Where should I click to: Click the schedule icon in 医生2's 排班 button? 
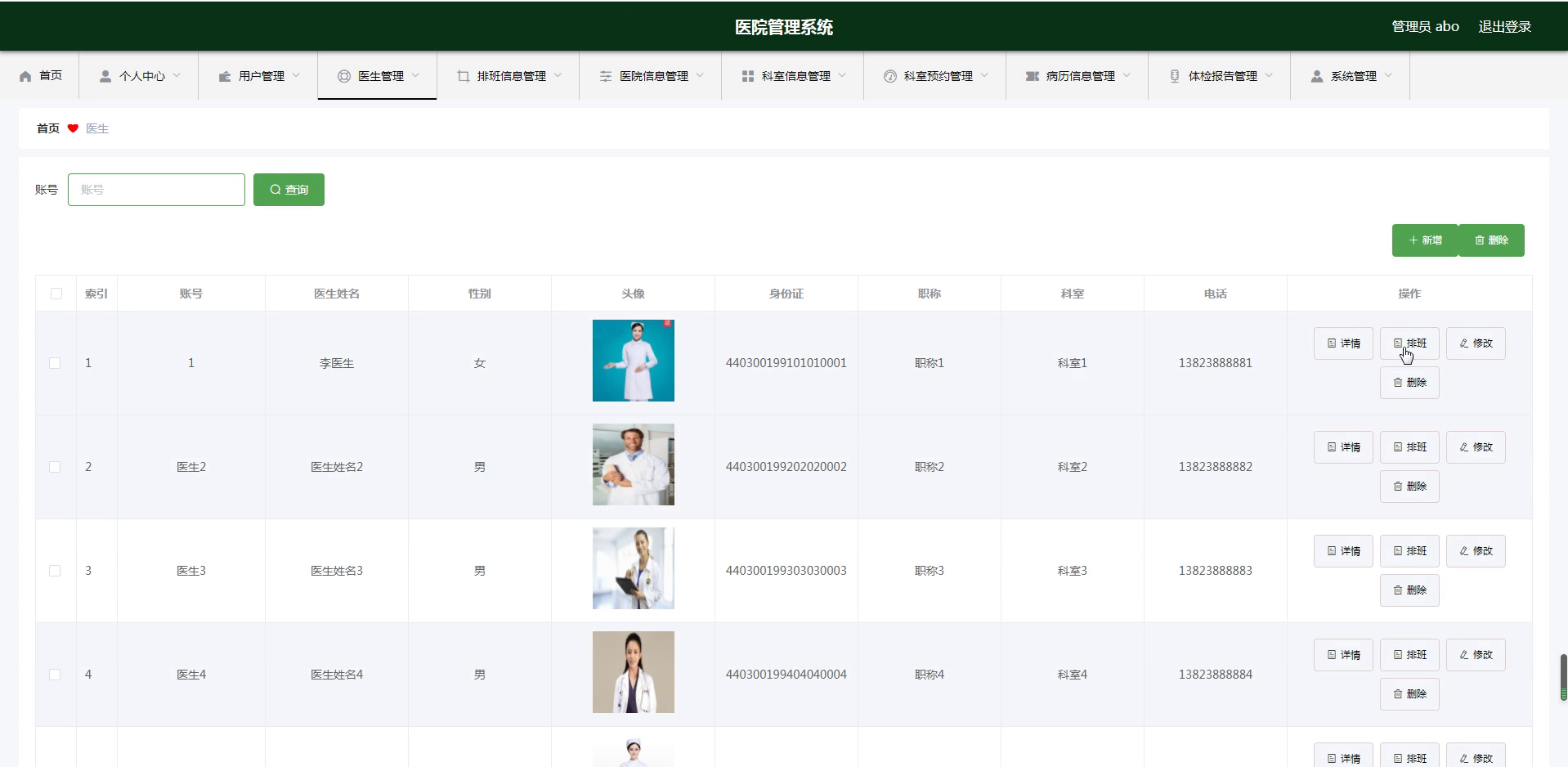pos(1398,447)
